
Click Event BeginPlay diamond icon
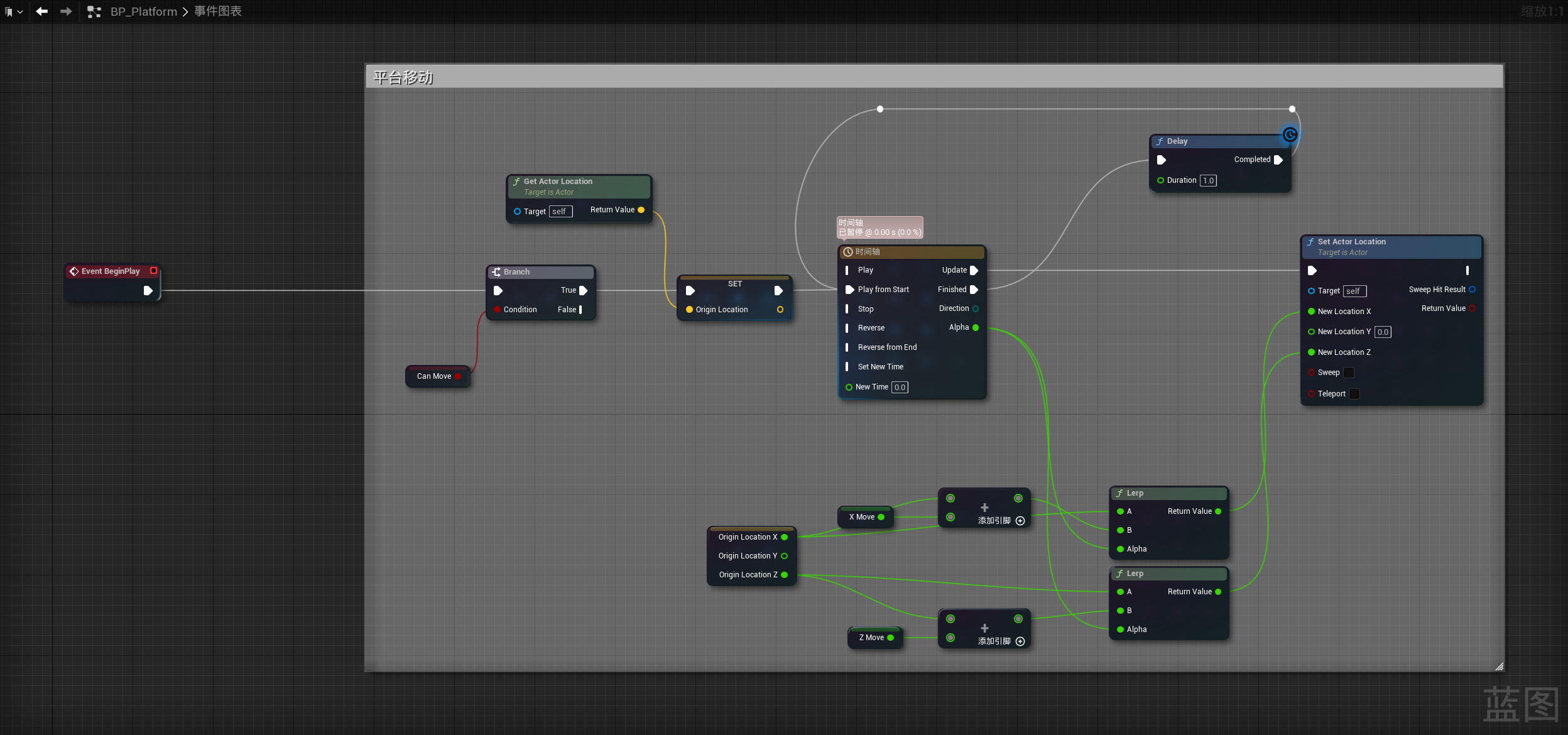[74, 271]
